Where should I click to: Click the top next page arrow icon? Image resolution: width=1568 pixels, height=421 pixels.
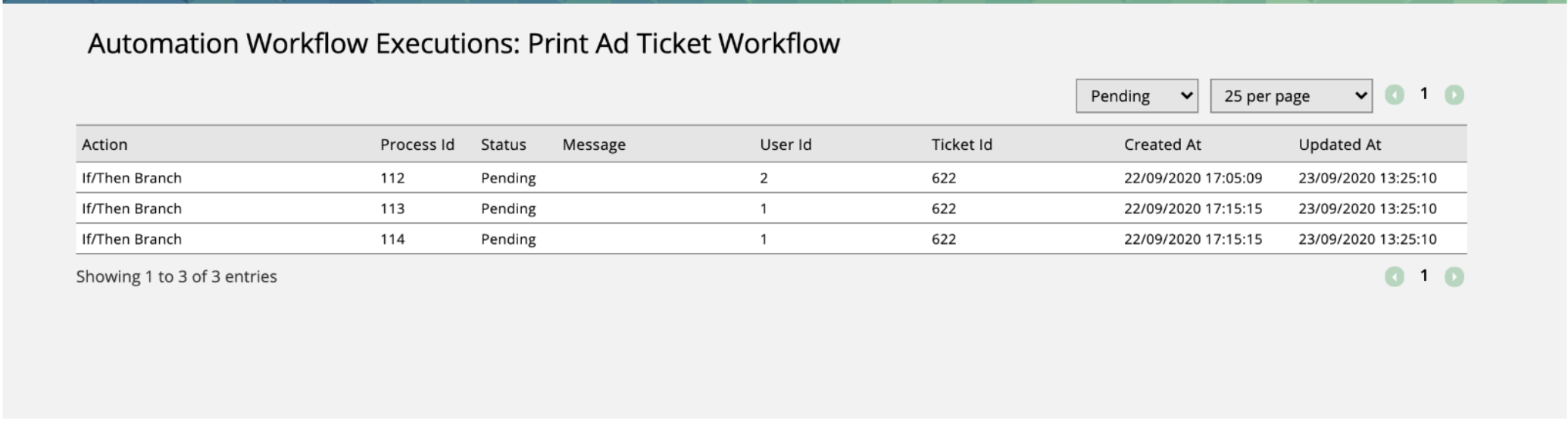(x=1454, y=95)
